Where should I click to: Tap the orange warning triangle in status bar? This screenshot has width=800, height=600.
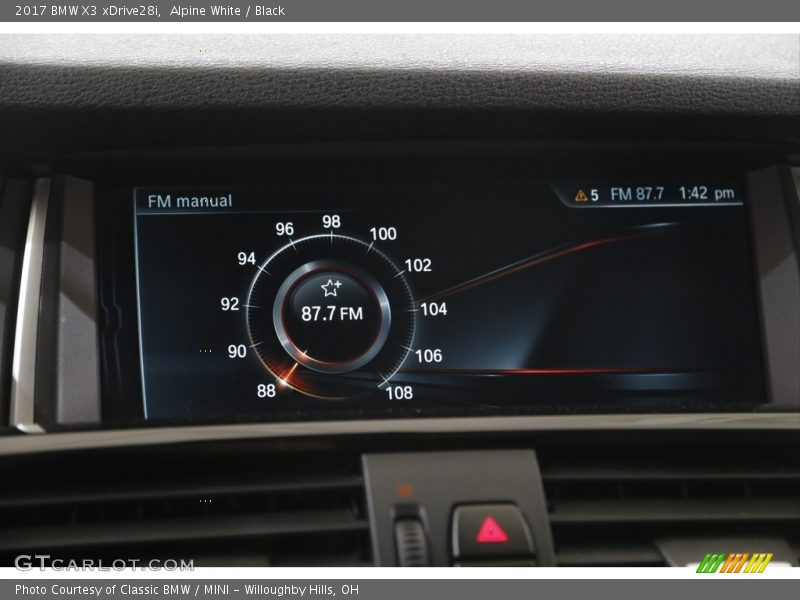tap(581, 195)
